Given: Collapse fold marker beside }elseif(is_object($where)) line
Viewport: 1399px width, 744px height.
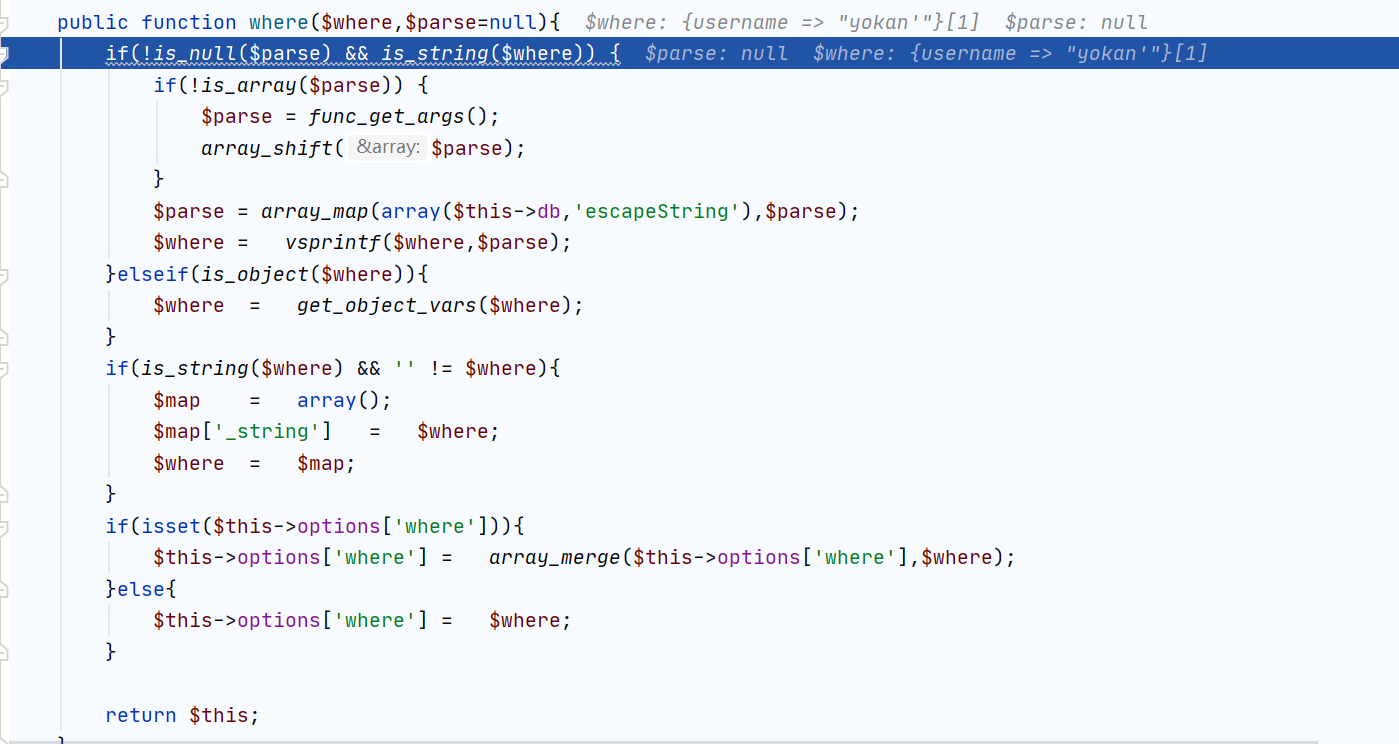Looking at the screenshot, I should [3, 274].
